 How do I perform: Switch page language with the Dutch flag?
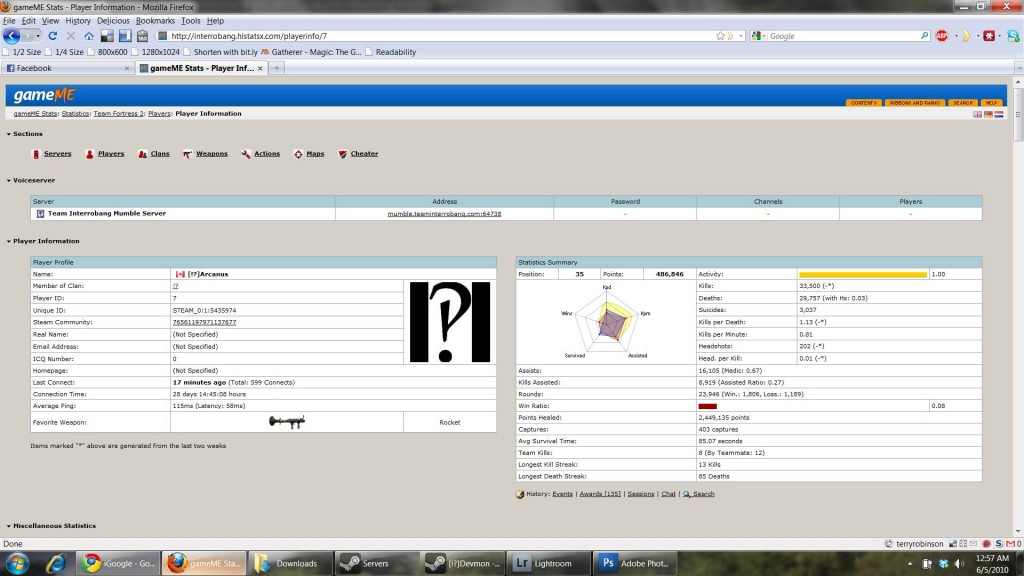point(999,114)
